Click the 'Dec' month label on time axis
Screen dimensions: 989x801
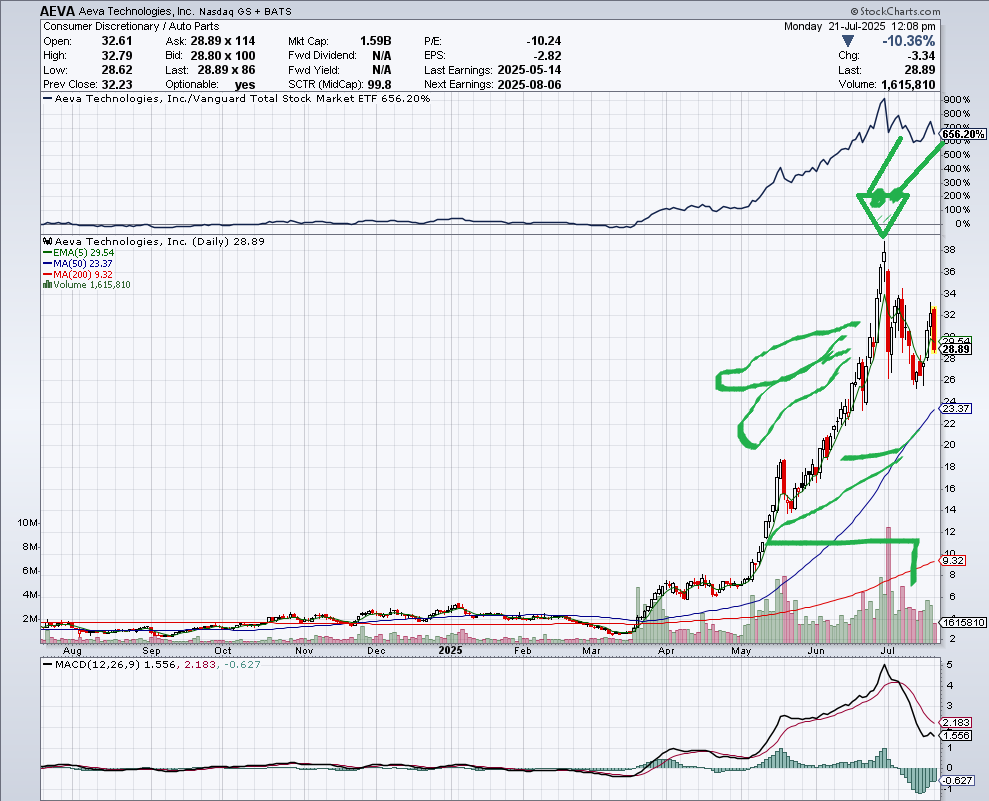377,651
